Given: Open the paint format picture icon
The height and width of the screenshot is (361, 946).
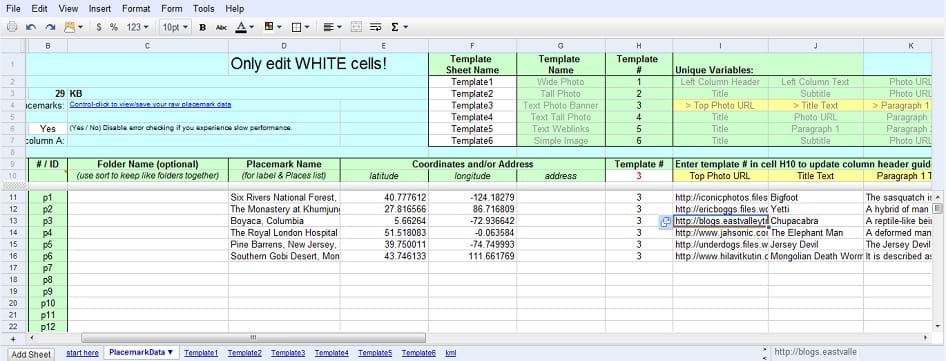Looking at the screenshot, I should point(72,27).
